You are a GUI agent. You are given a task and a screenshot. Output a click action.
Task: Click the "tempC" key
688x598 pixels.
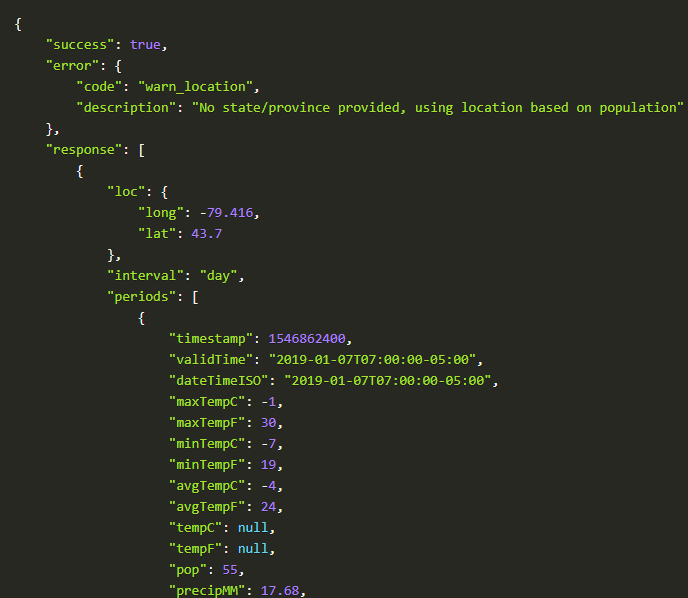(x=196, y=528)
